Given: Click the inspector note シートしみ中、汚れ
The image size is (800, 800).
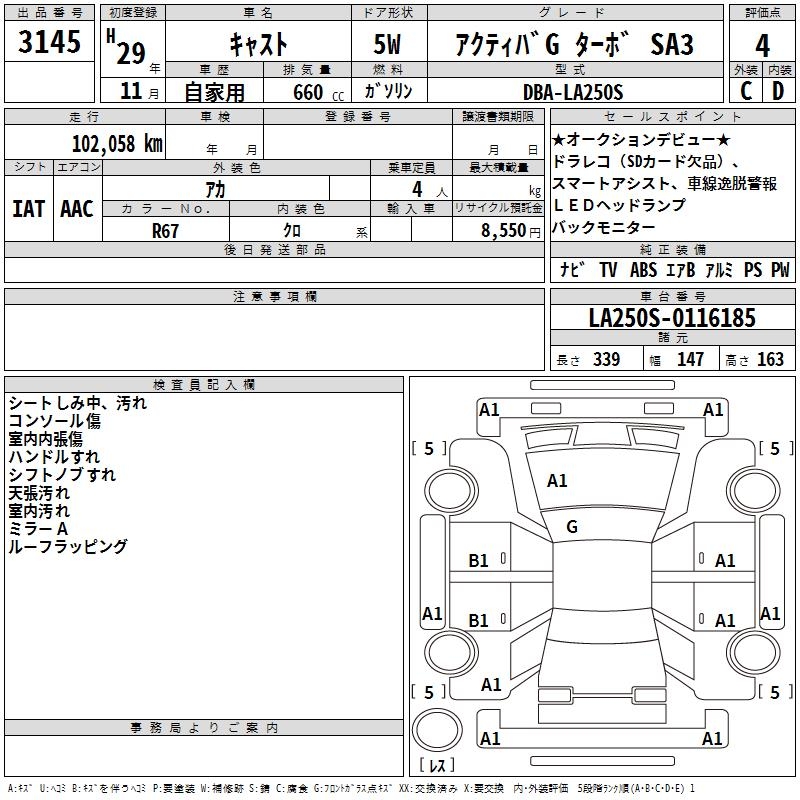Looking at the screenshot, I should 78,403.
